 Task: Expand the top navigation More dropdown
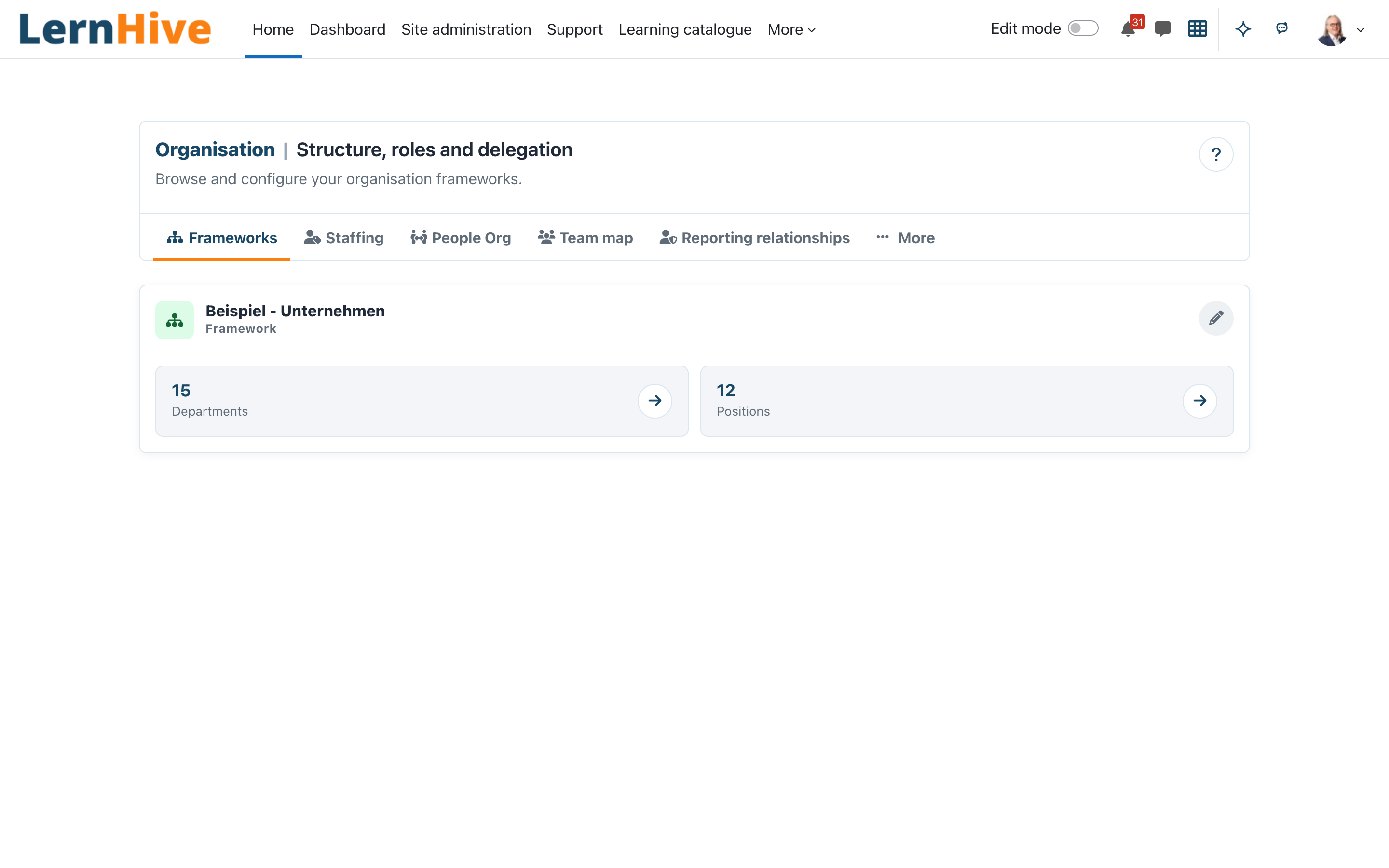tap(791, 29)
